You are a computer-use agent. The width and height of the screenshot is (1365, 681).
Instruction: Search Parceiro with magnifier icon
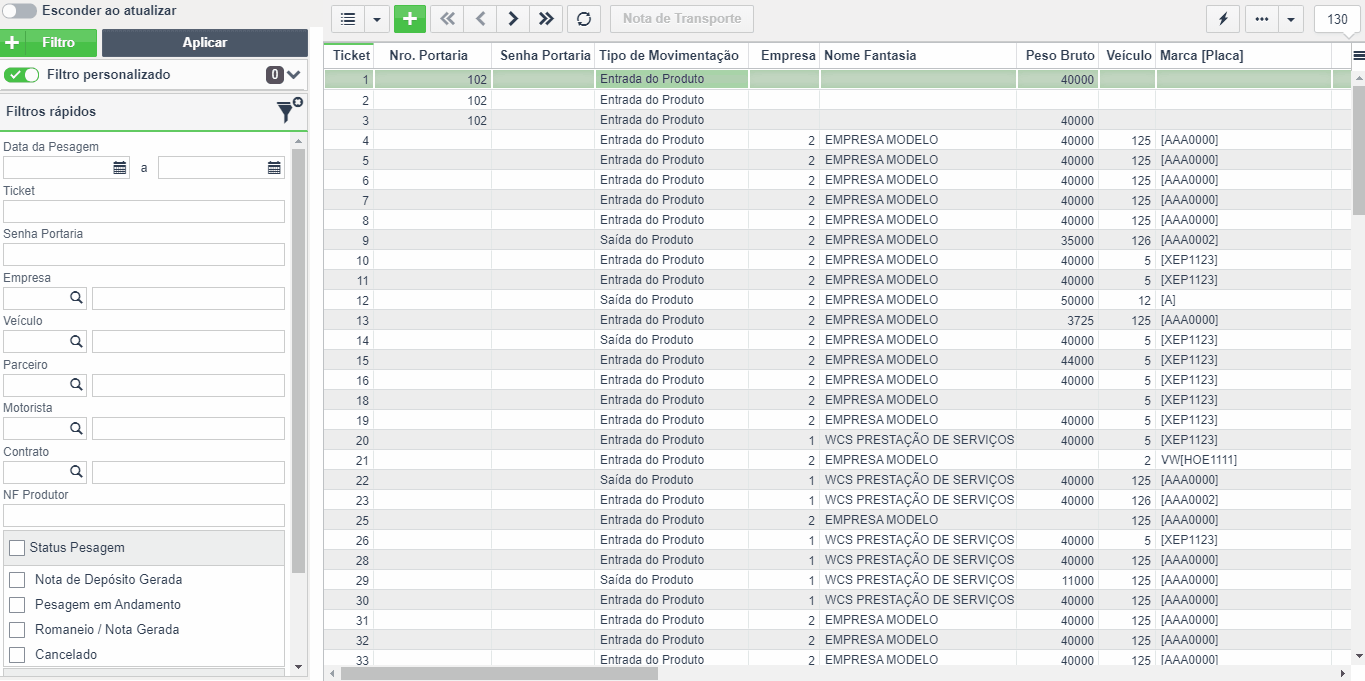pos(76,385)
